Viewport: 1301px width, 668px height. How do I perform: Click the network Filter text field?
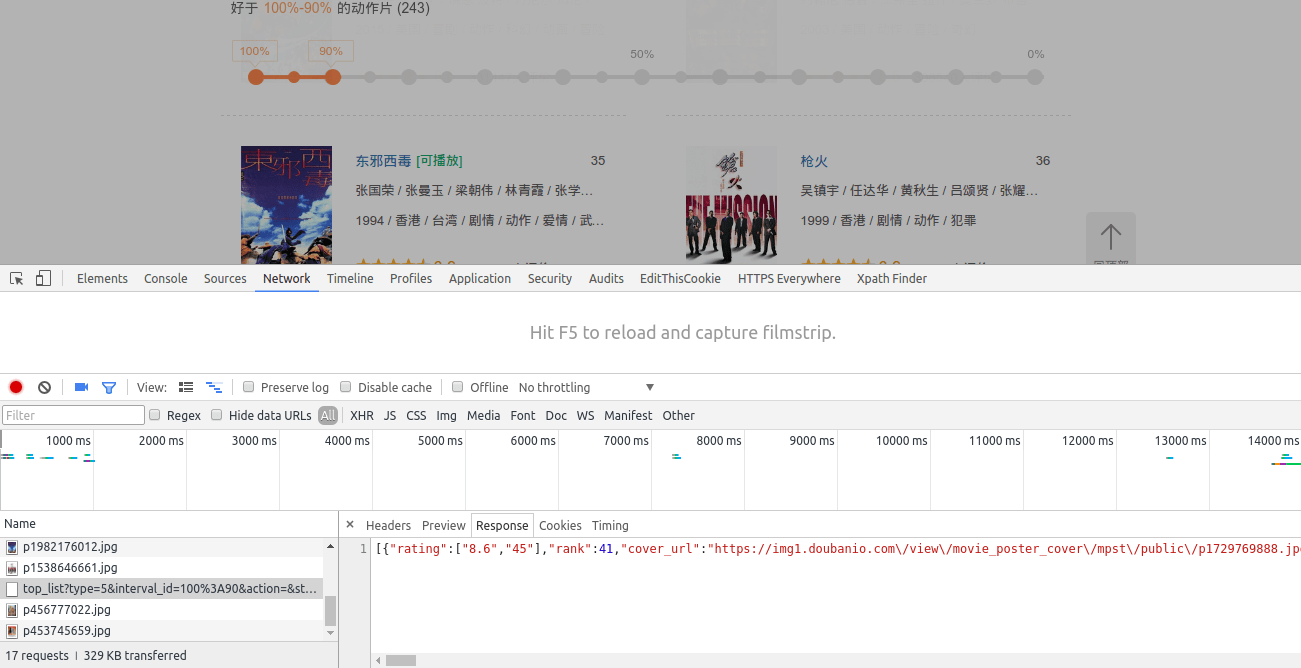coord(74,415)
